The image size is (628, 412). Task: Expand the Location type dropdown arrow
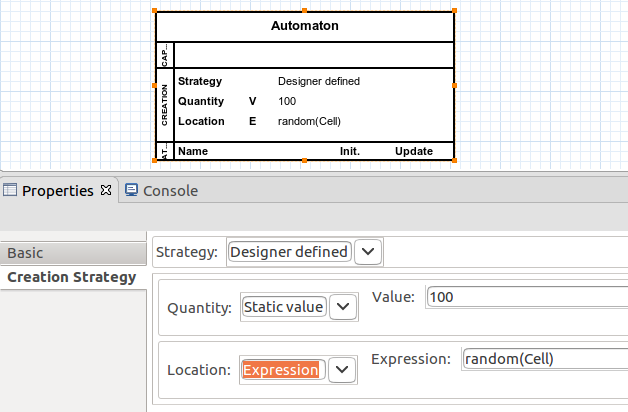[343, 369]
